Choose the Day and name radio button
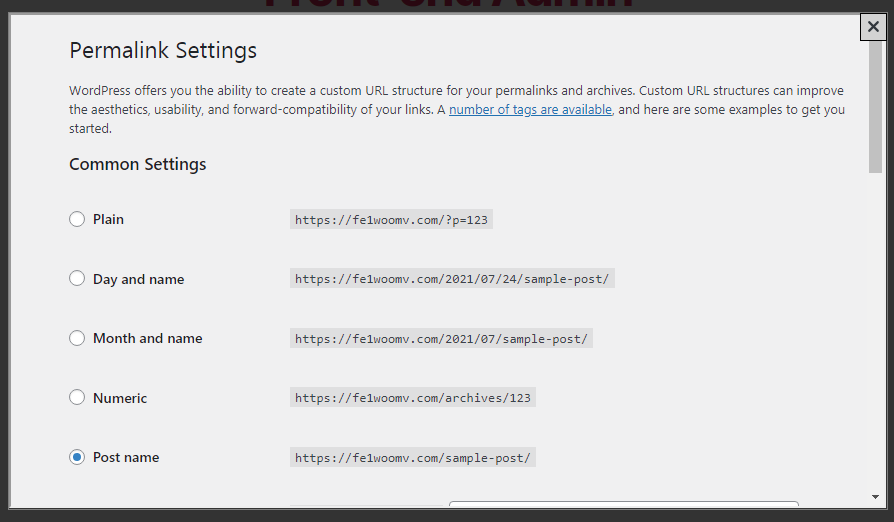The height and width of the screenshot is (522, 894). (x=77, y=279)
